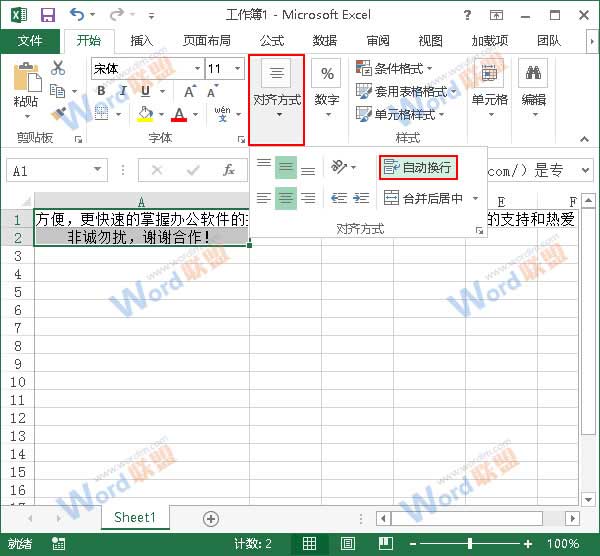The image size is (600, 556).
Task: Increase font size with larger A
Action: (x=189, y=92)
